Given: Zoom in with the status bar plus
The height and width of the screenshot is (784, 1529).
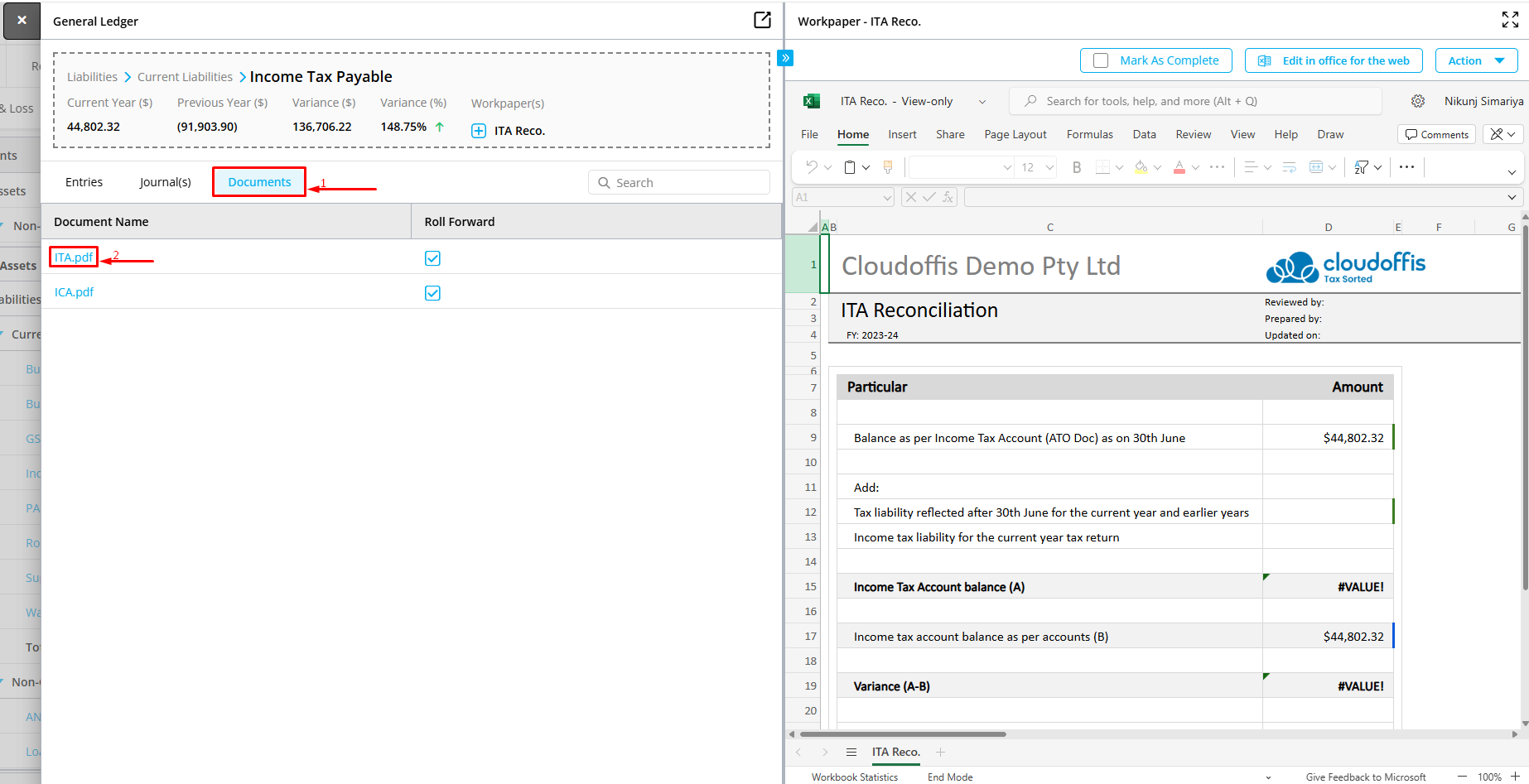Looking at the screenshot, I should click(1515, 777).
